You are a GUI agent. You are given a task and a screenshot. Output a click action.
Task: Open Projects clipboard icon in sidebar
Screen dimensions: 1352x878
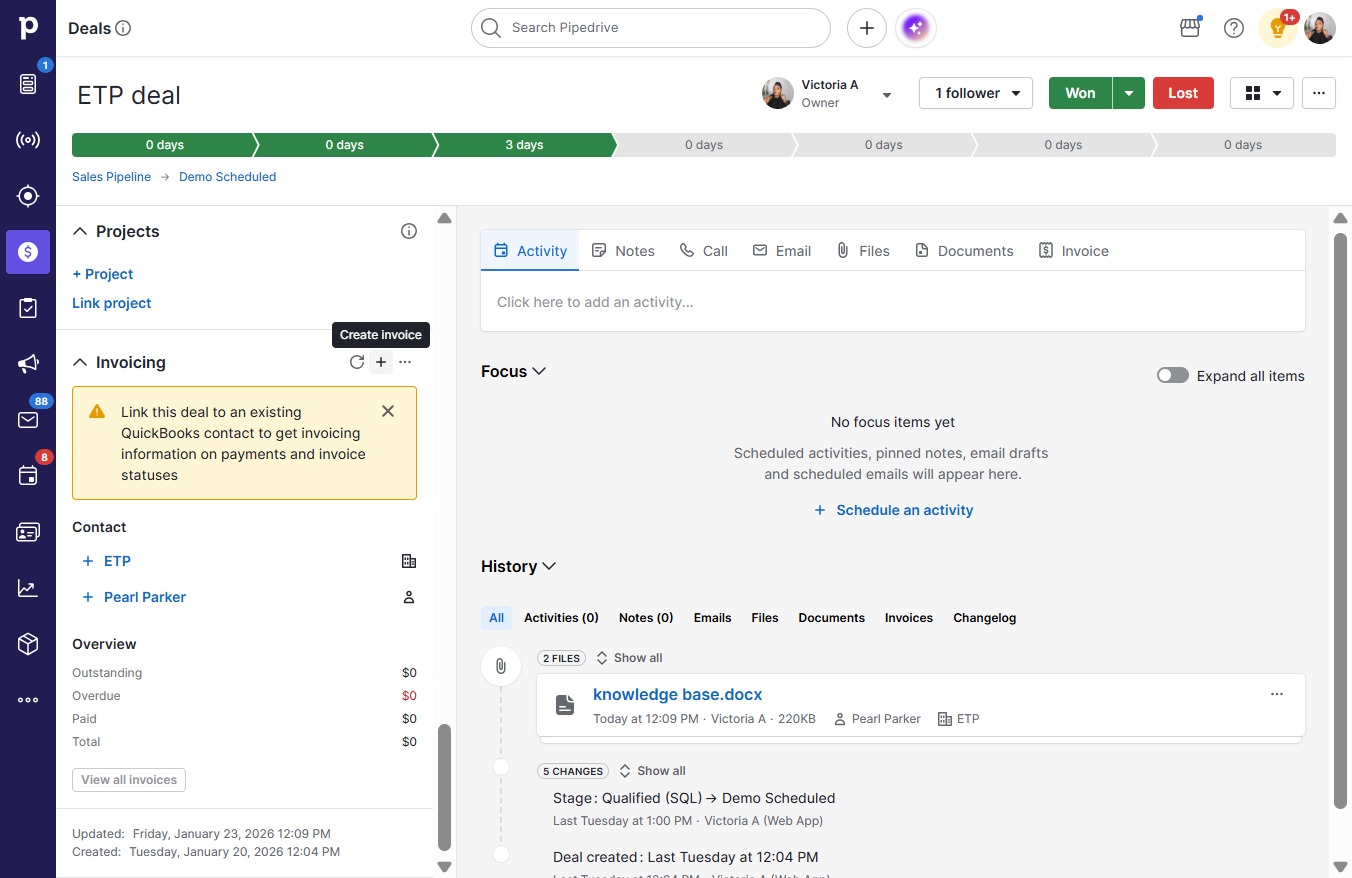tap(28, 308)
